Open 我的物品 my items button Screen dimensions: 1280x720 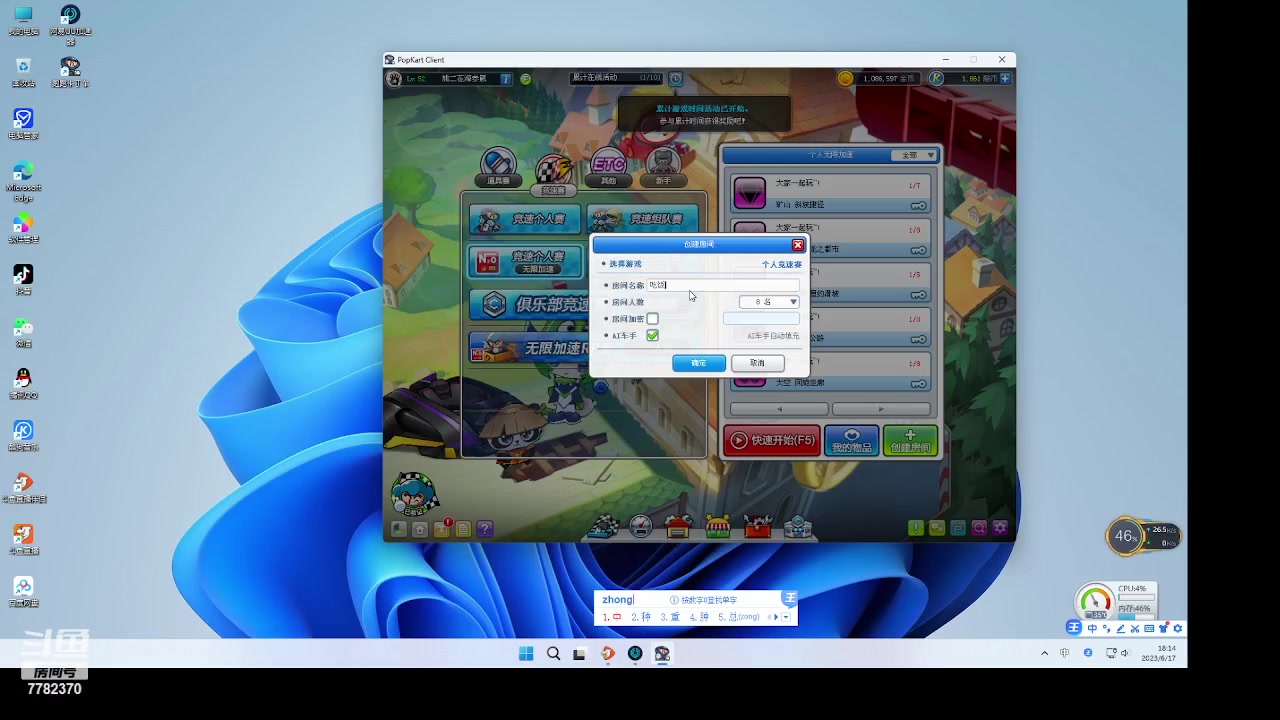[852, 441]
